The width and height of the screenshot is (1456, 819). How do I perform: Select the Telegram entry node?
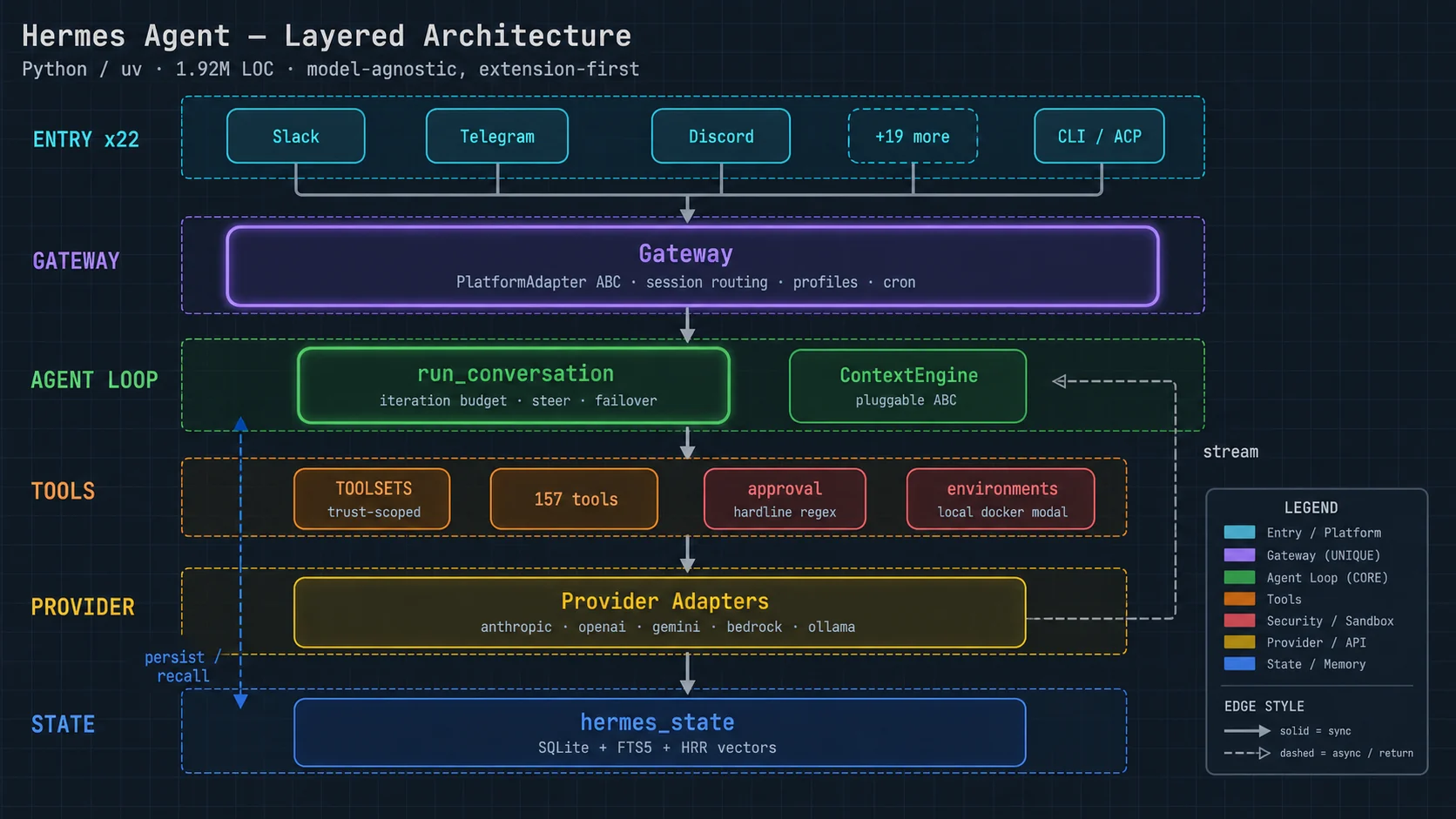497,136
